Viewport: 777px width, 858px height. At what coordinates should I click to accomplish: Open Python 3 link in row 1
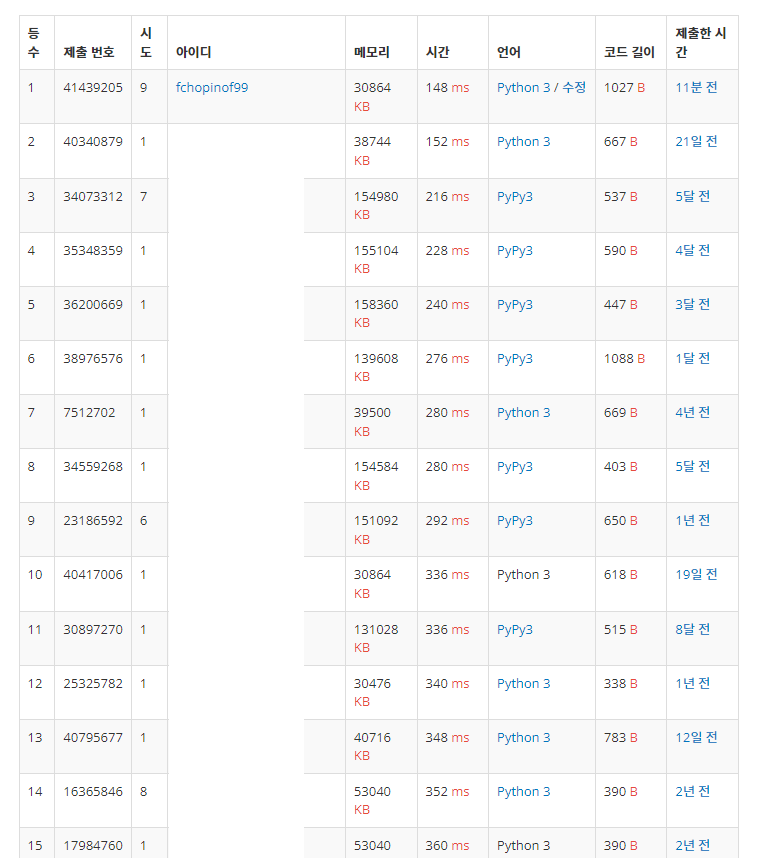(523, 88)
